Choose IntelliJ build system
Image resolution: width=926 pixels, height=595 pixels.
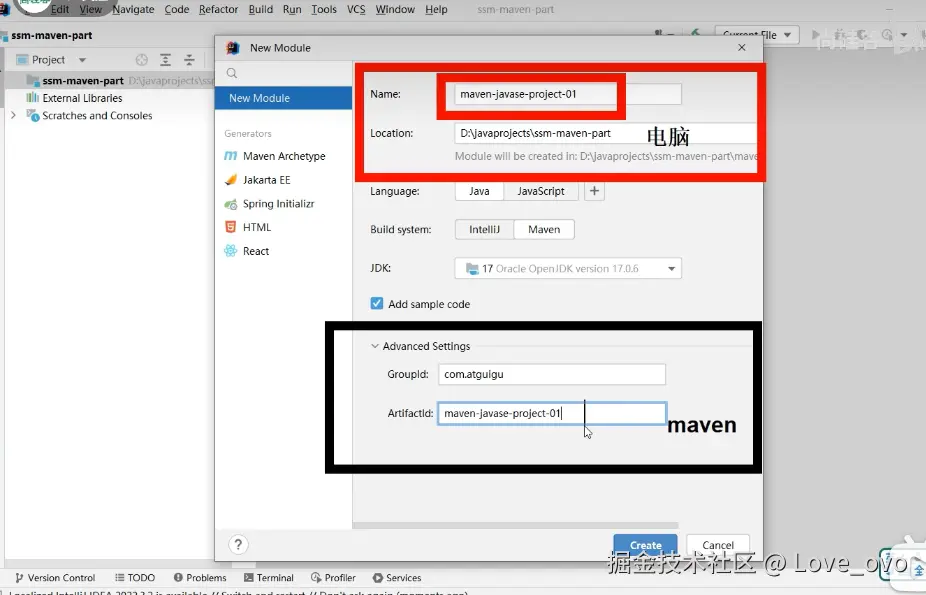[484, 229]
